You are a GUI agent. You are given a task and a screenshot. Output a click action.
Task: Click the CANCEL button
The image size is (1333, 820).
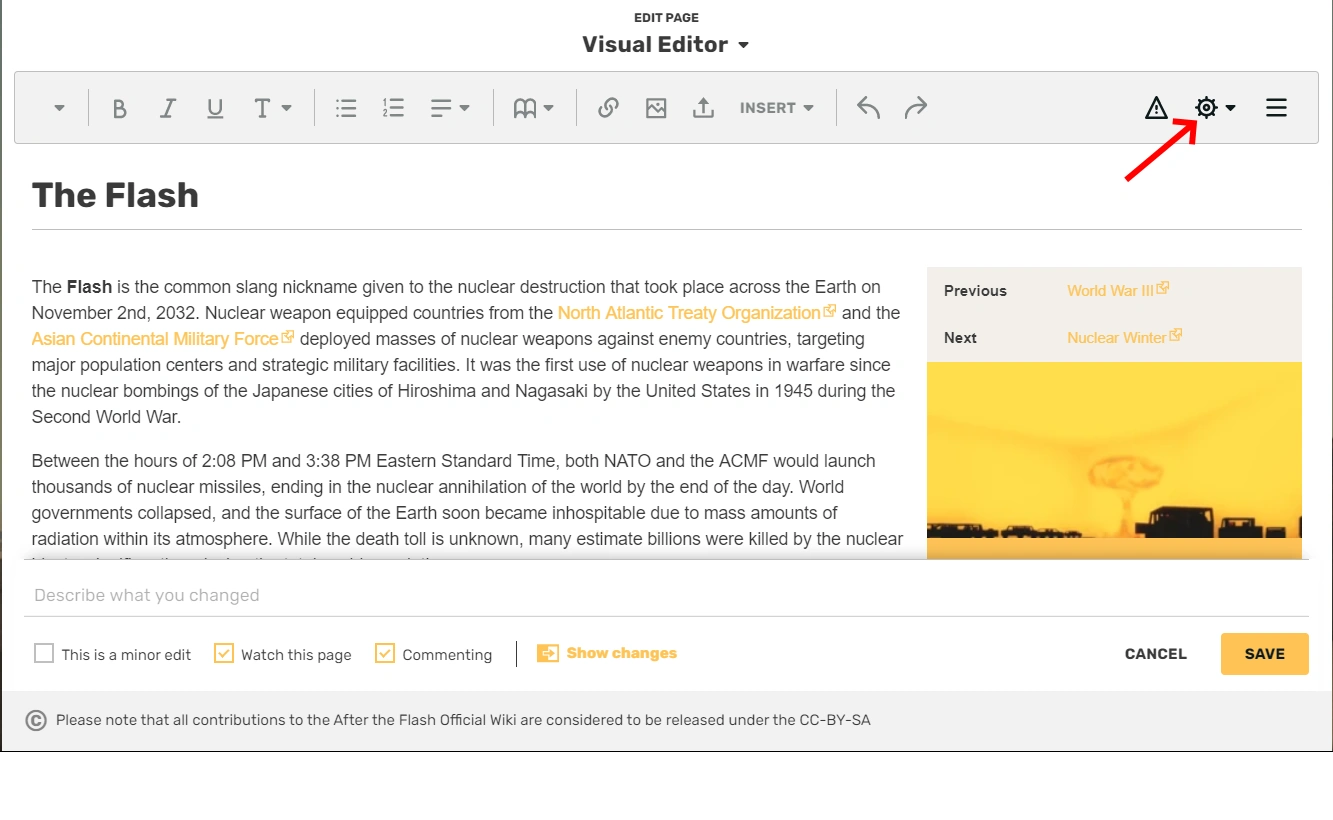1155,654
